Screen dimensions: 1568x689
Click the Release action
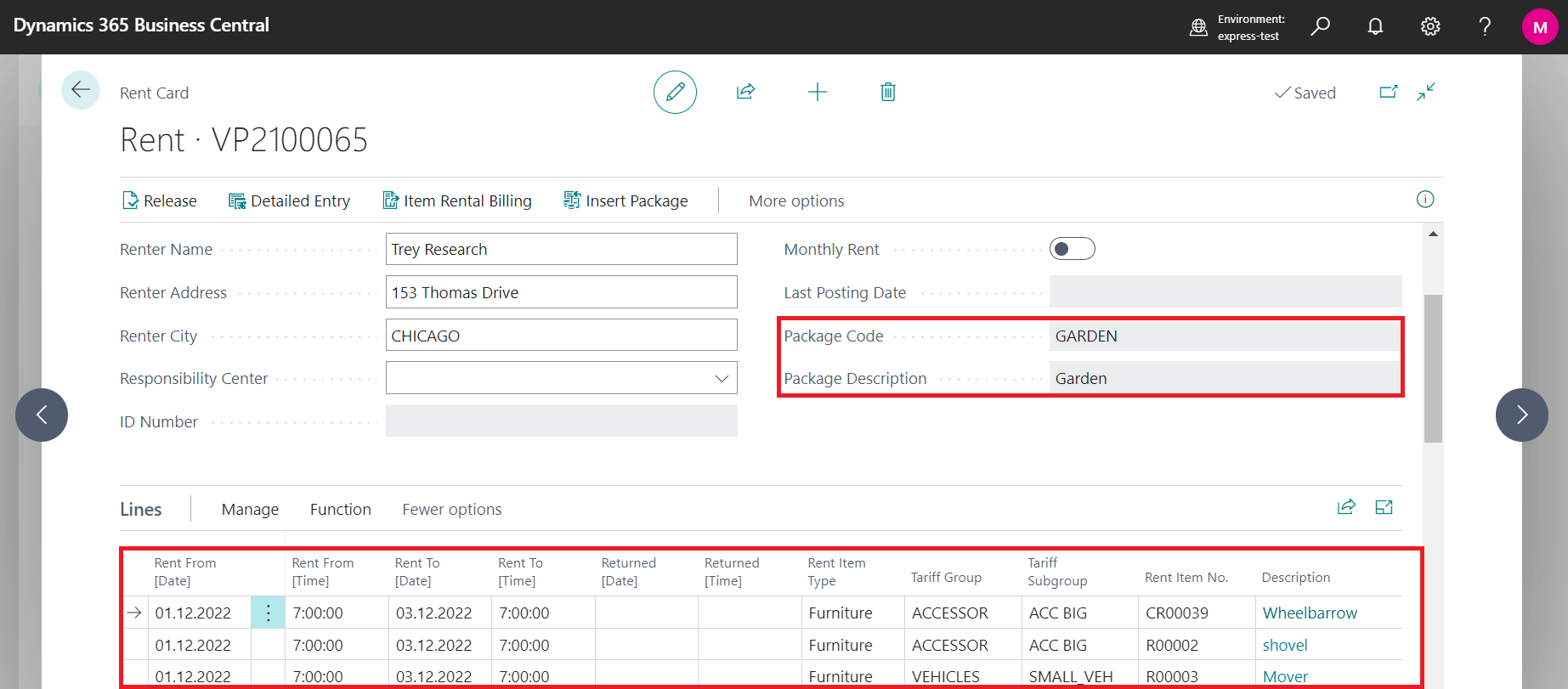point(160,201)
